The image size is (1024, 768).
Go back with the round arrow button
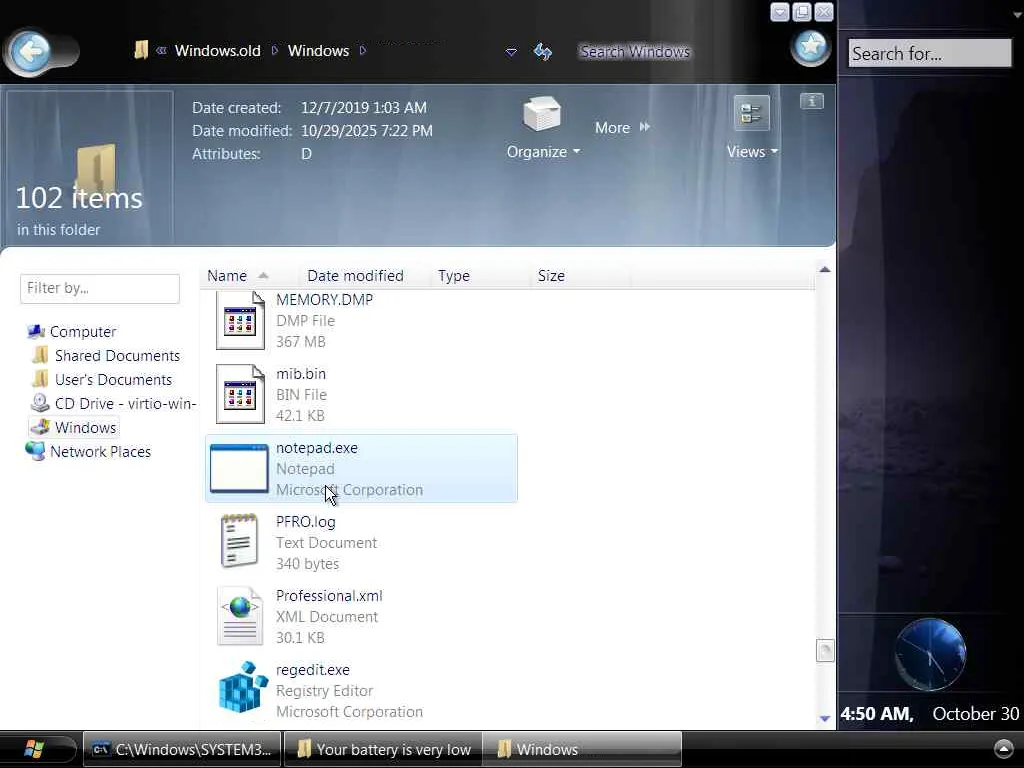point(31,51)
